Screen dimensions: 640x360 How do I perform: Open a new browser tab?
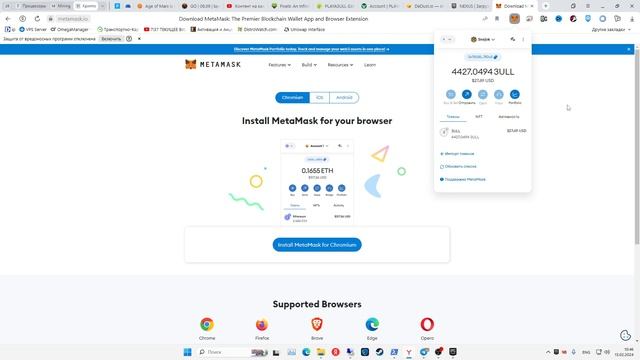546,6
